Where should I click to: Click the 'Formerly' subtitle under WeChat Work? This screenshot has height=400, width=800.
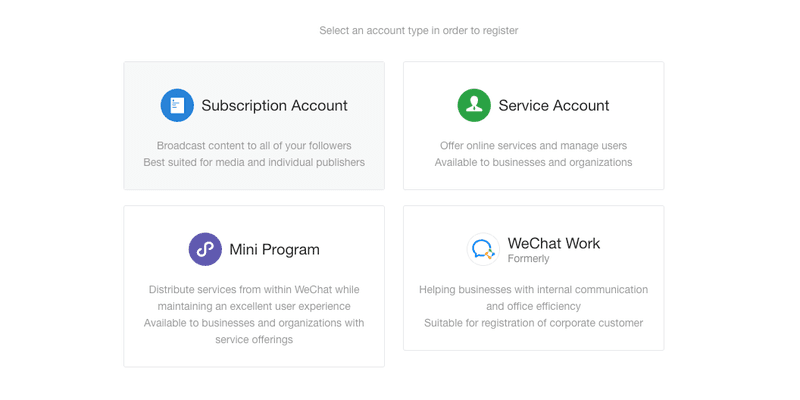click(x=528, y=259)
